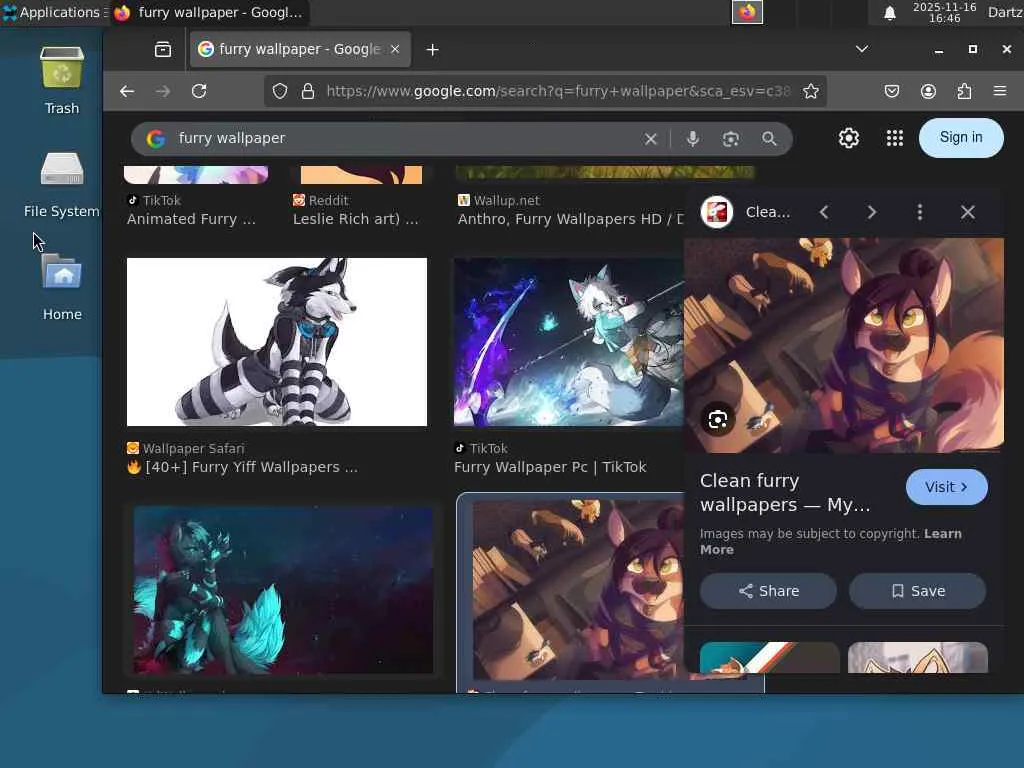Click the Firefox window button in taskbar
Image resolution: width=1024 pixels, height=768 pixels.
click(208, 12)
